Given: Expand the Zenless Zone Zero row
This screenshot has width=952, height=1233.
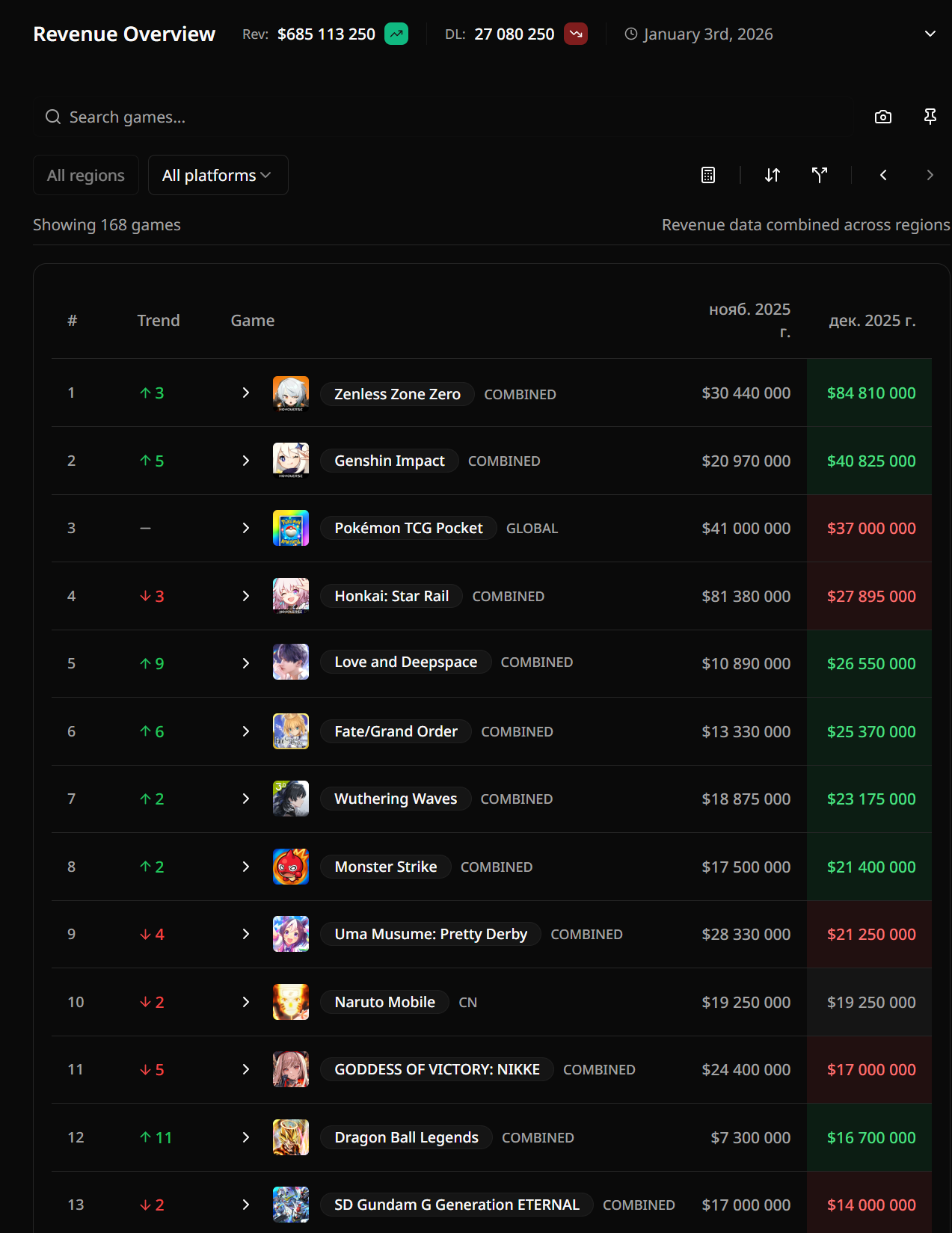Looking at the screenshot, I should 245,393.
